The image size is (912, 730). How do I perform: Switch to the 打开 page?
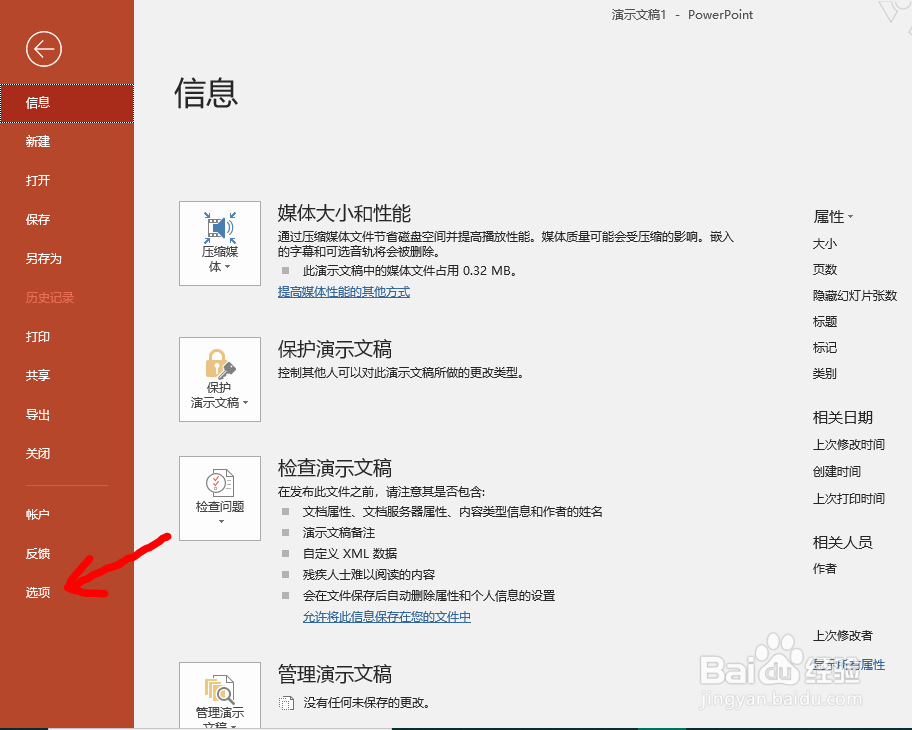pos(37,180)
